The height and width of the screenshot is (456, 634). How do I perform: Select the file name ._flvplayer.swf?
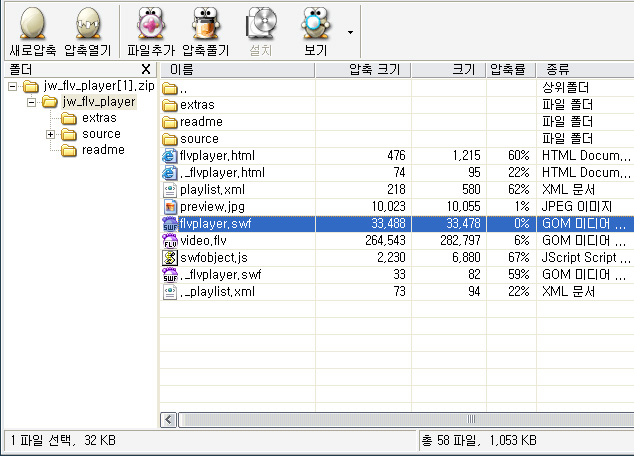tap(221, 274)
